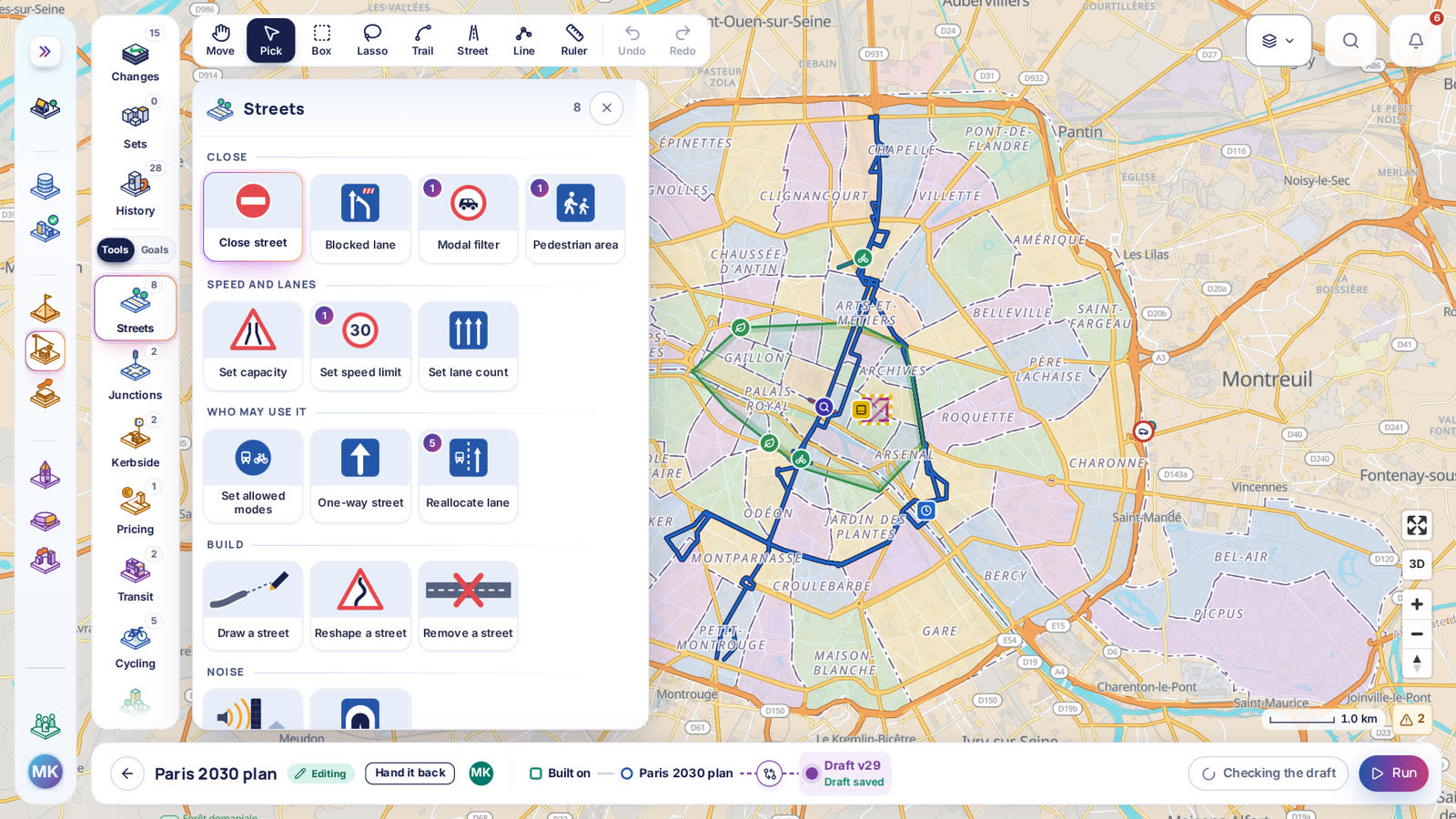Screen dimensions: 1456x819
Task: Open the Junctions tool group
Action: point(136,374)
